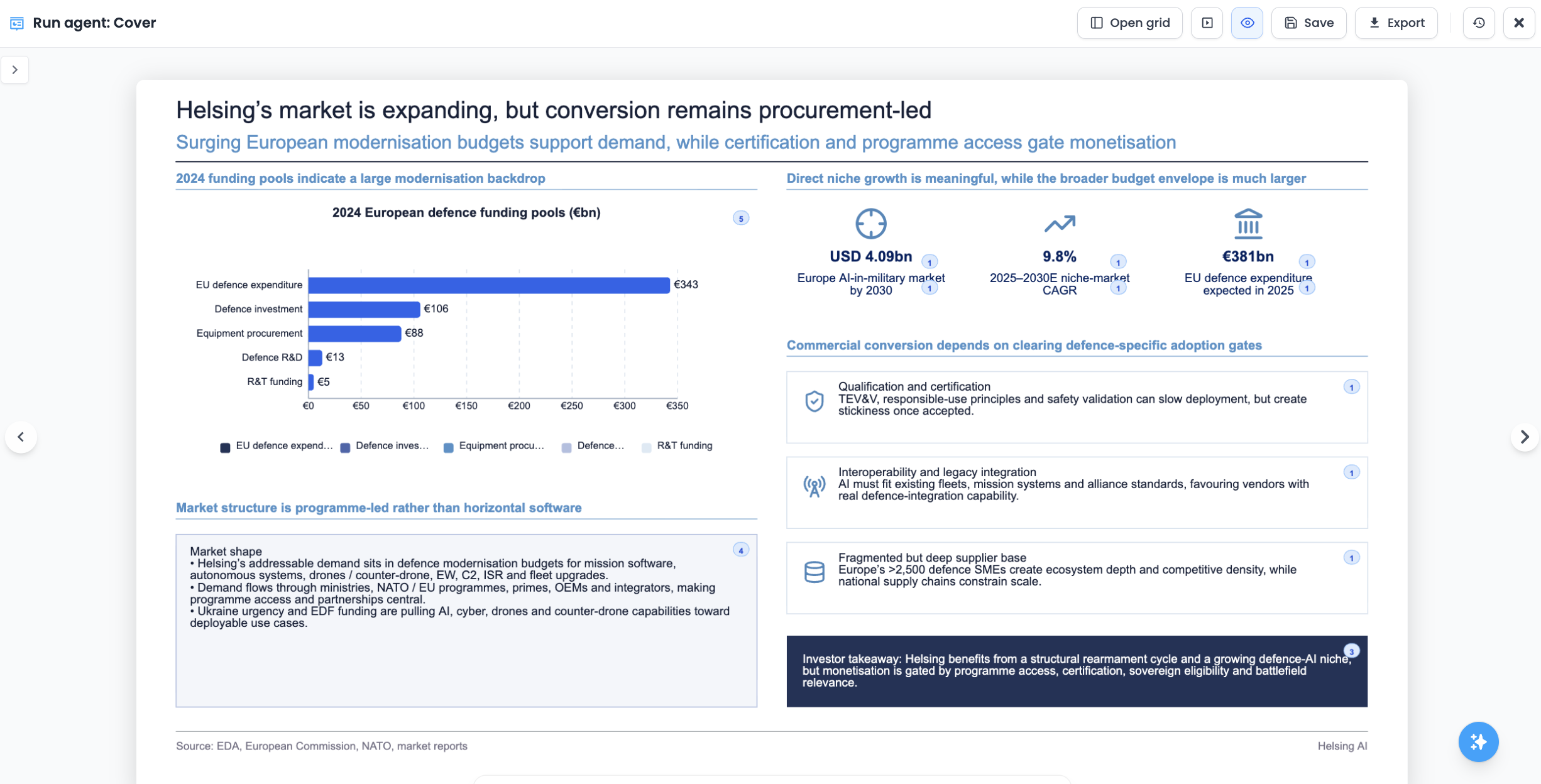This screenshot has width=1541, height=784.
Task: Open the AI sparkle assistant button
Action: [1478, 742]
